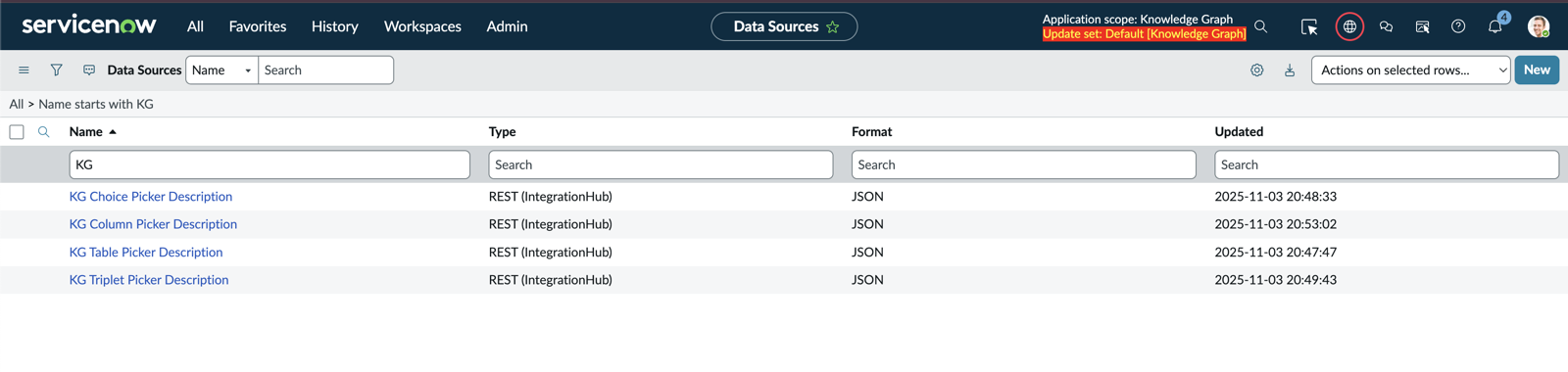This screenshot has width=1568, height=372.
Task: Open the chat conversations icon
Action: coord(1386,26)
